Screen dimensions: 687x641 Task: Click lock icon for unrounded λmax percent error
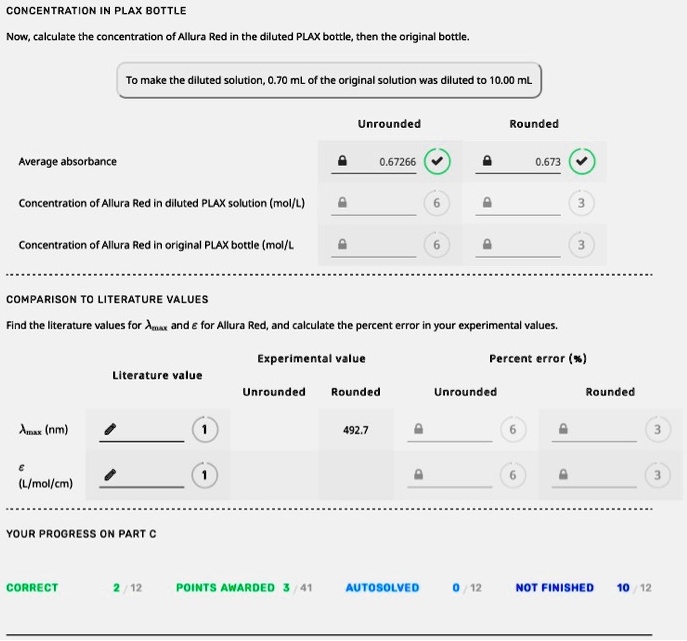coord(417,430)
